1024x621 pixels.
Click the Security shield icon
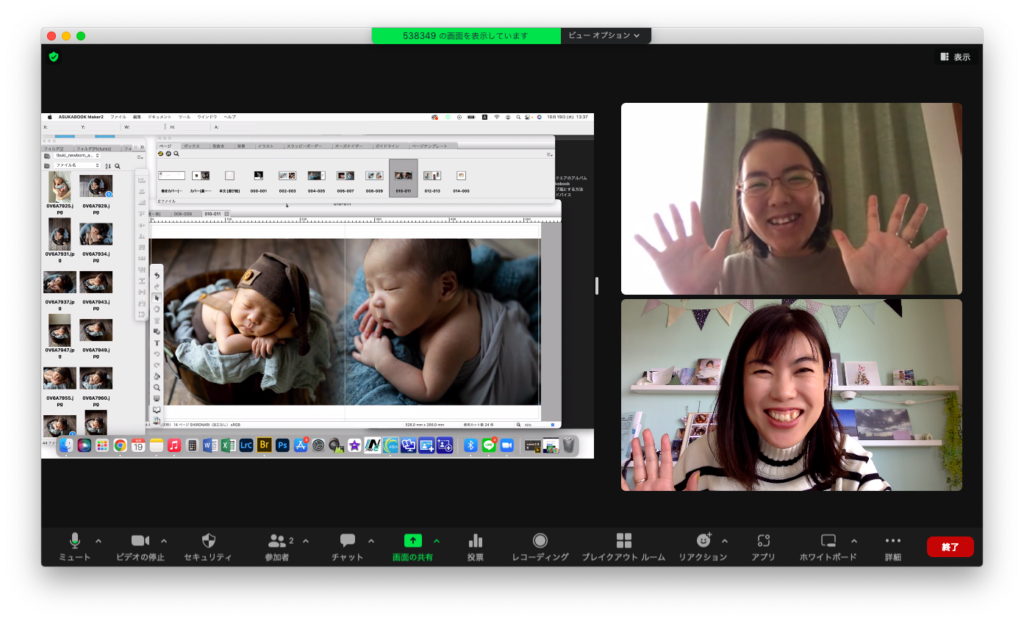[x=208, y=541]
